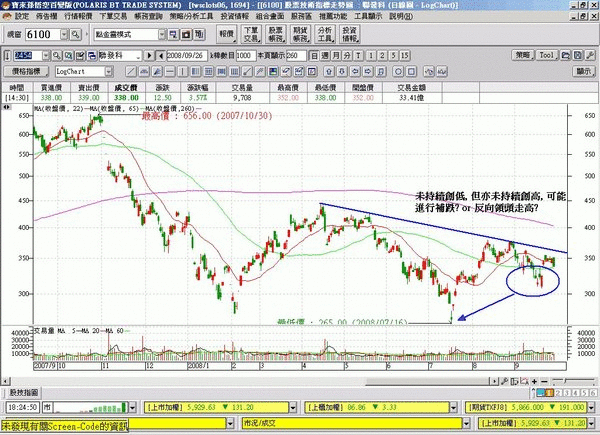Click the 分析工具 analysis tools button
The image size is (600, 435).
click(x=325, y=34)
